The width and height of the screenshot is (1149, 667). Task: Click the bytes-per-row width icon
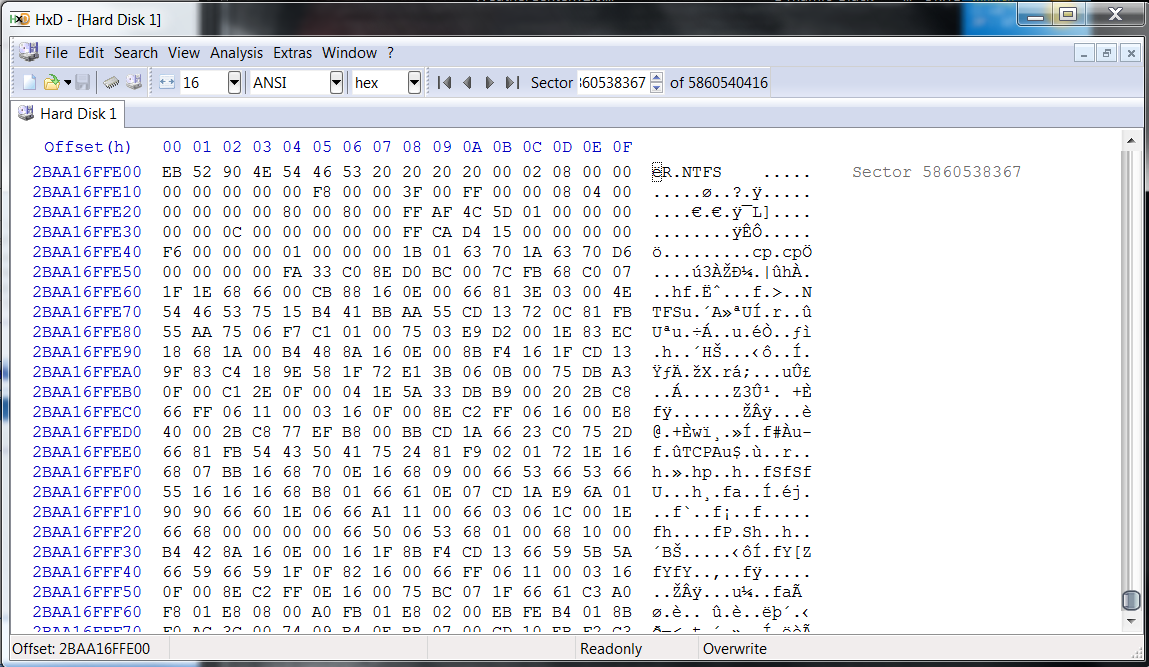click(167, 82)
